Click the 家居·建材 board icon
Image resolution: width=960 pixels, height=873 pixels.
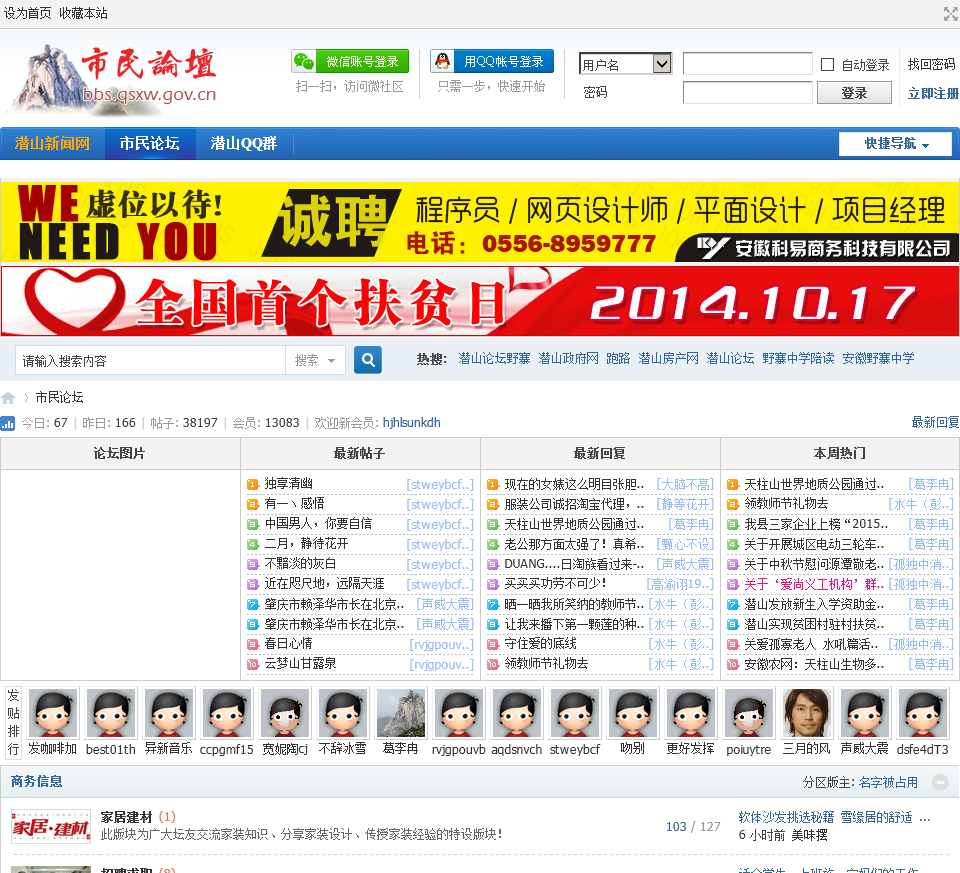51,826
